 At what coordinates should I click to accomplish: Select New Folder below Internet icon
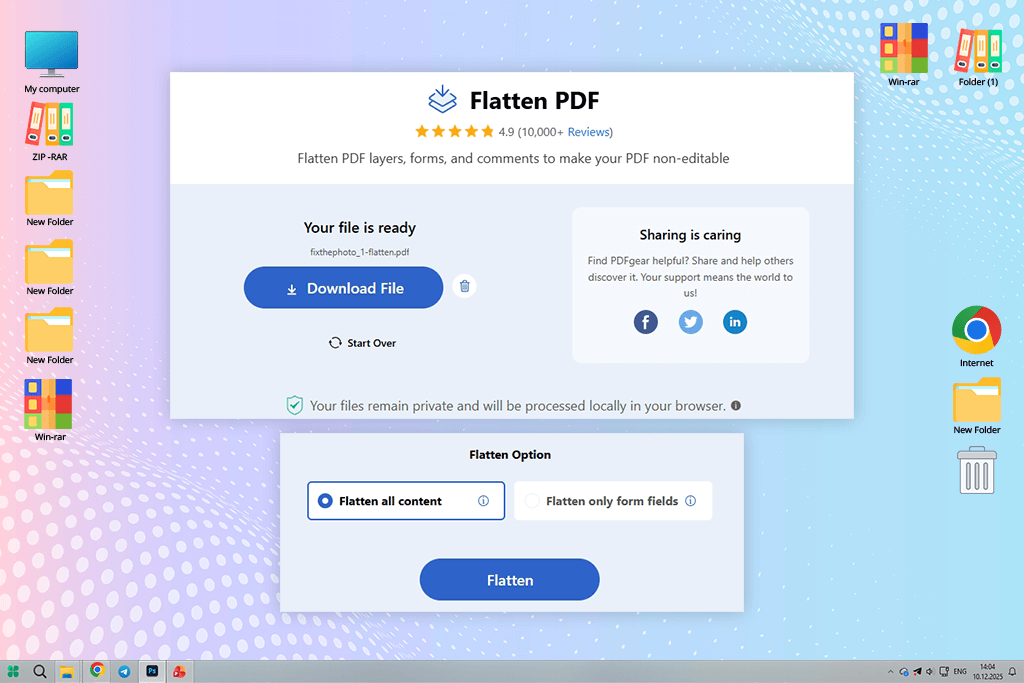[x=976, y=406]
